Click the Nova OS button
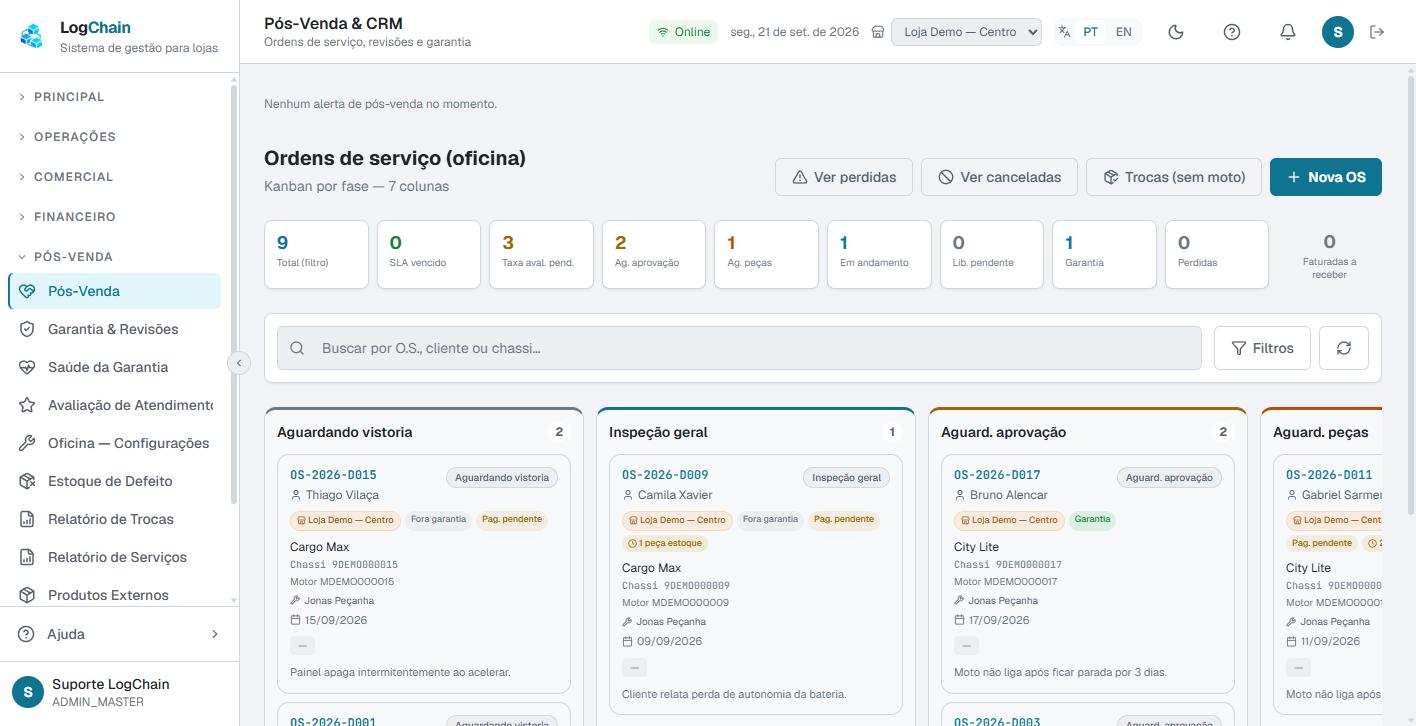This screenshot has height=726, width=1416. coord(1326,177)
